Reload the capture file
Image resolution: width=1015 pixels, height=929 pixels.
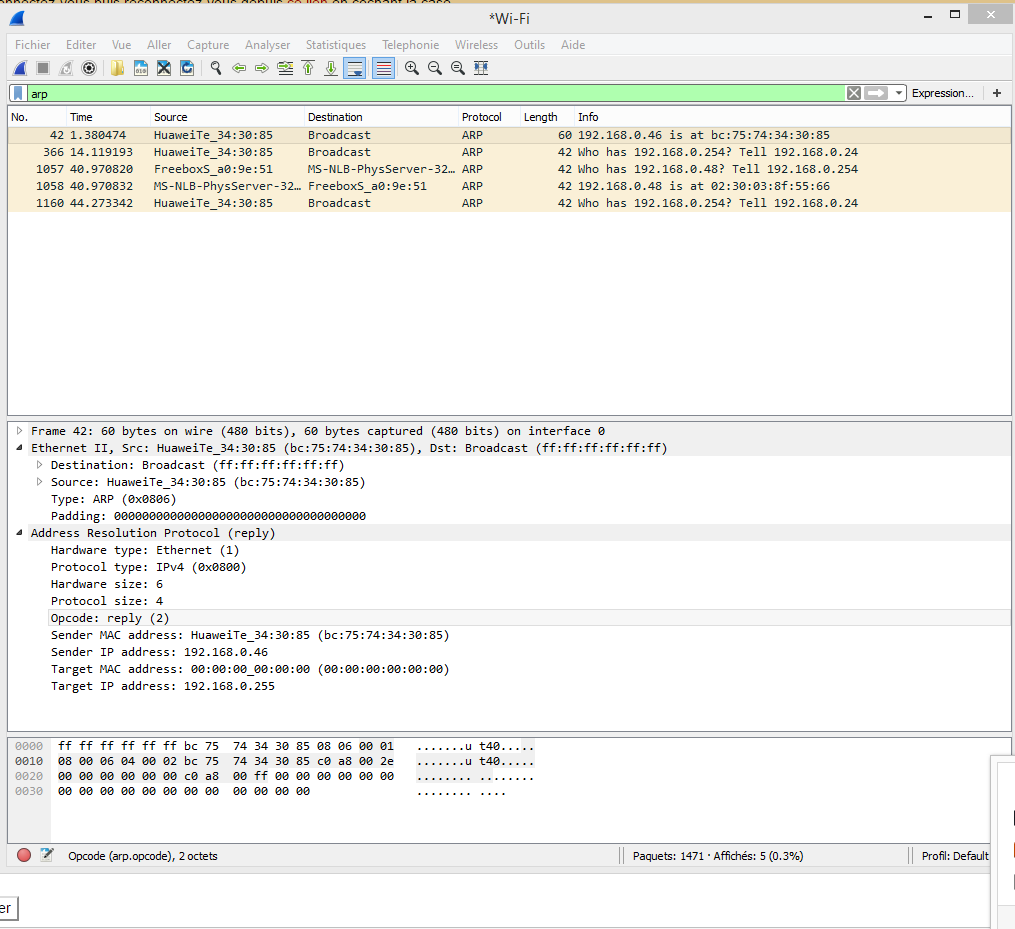(x=187, y=68)
